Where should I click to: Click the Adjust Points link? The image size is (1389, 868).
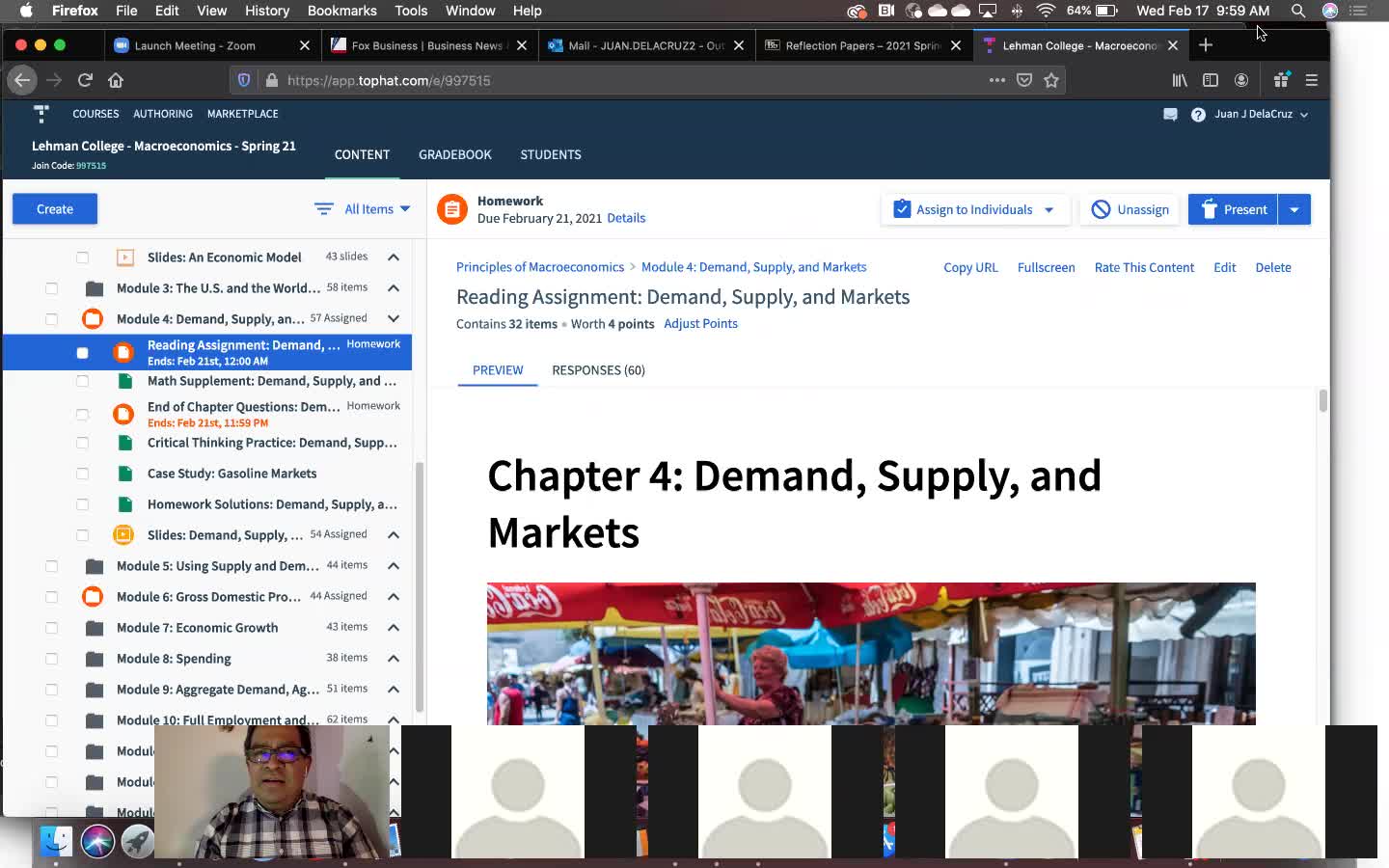click(700, 324)
